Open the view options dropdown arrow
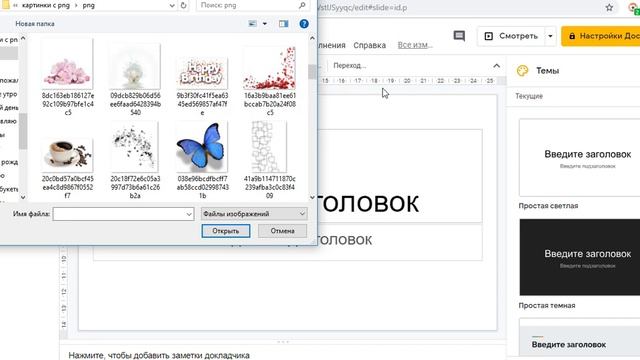This screenshot has height=360, width=640. (264, 24)
